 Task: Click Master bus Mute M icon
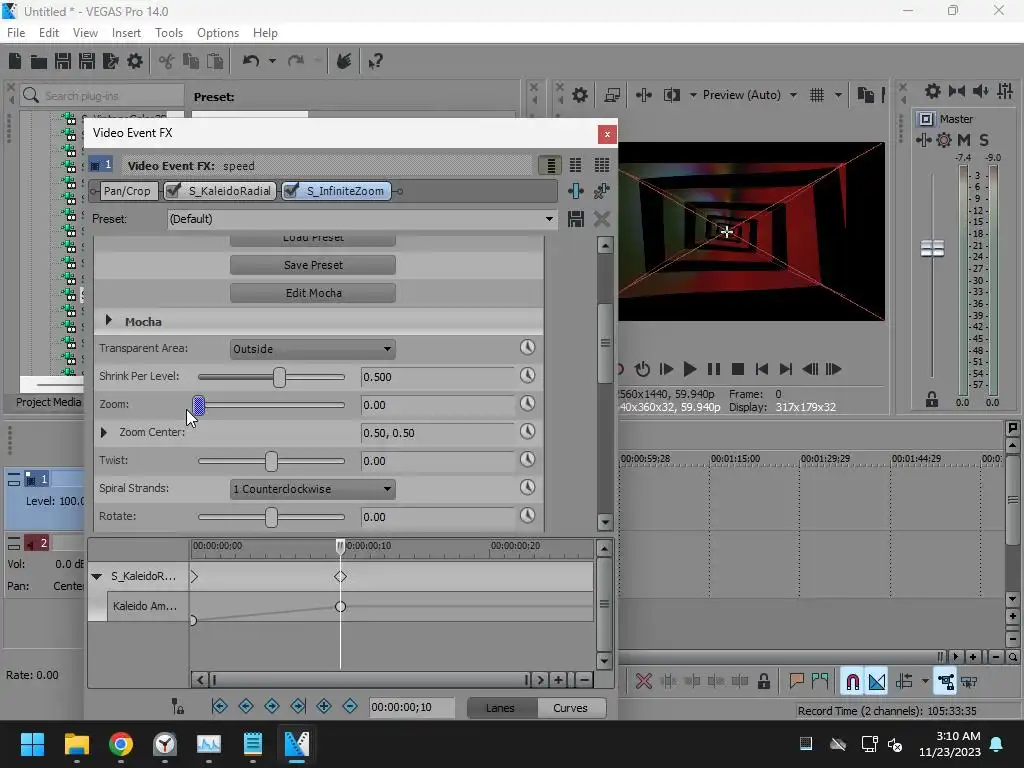(964, 140)
